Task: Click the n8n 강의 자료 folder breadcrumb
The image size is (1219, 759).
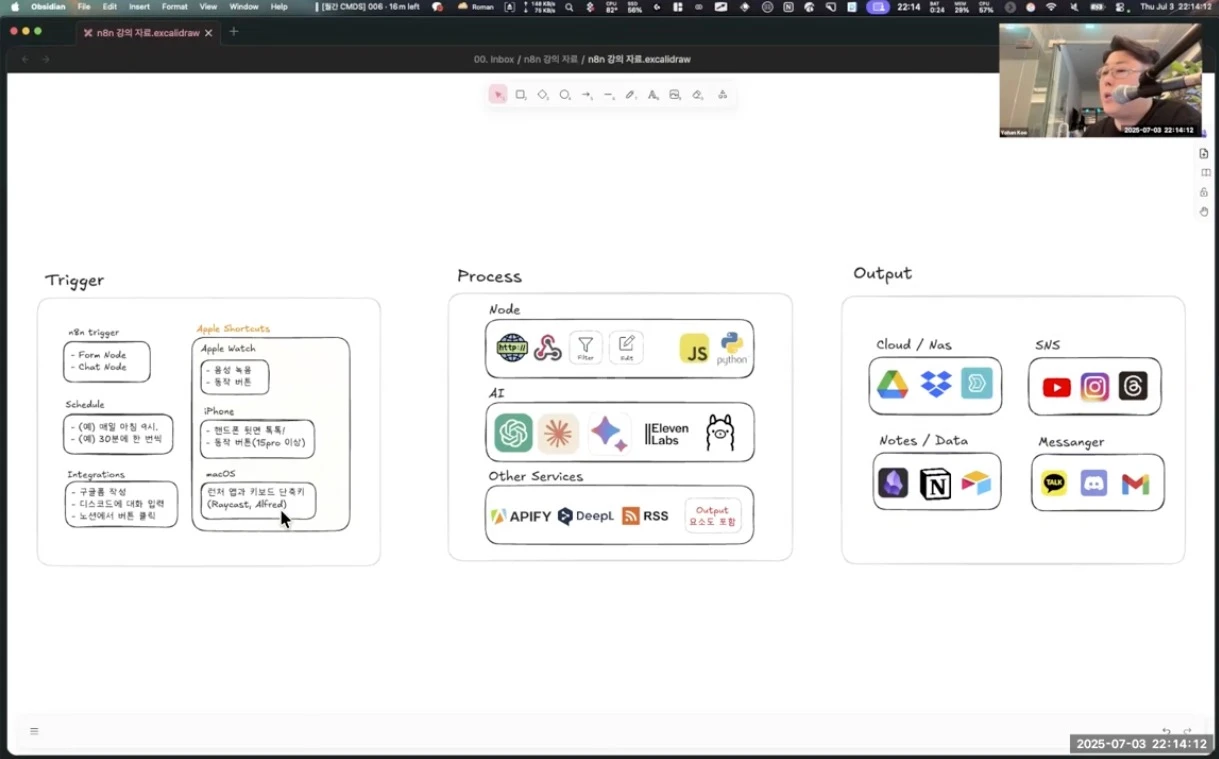Action: click(x=550, y=59)
